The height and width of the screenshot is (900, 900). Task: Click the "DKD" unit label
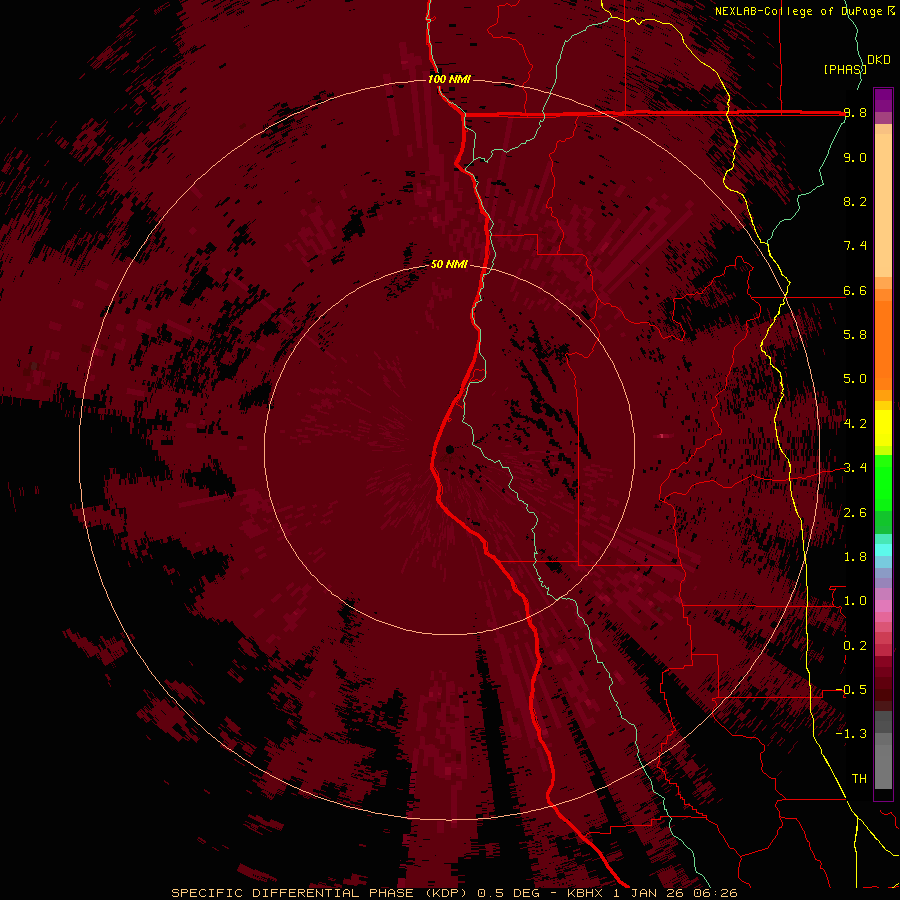pos(879,60)
